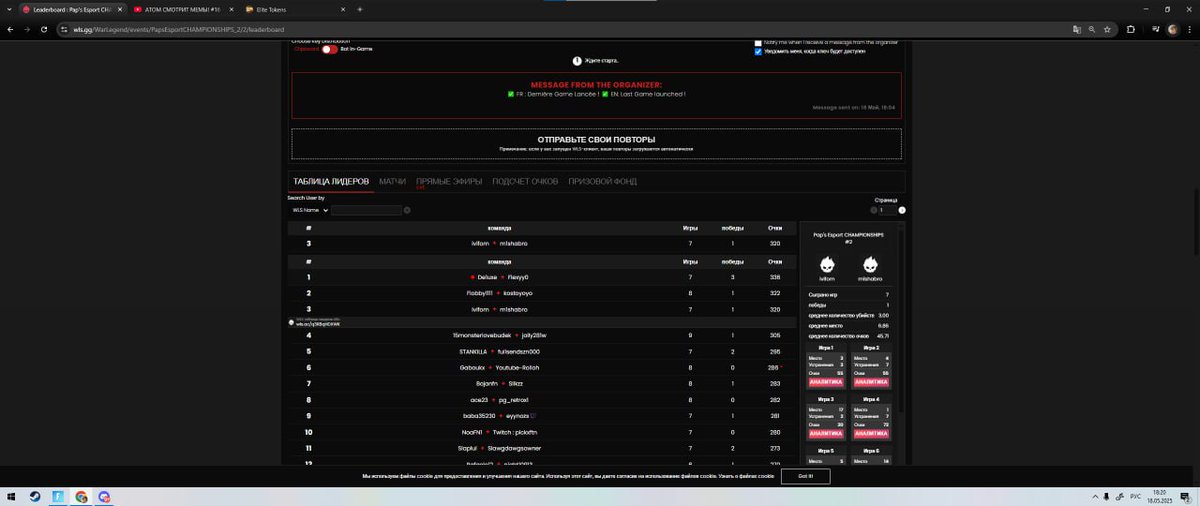Viewport: 1200px width, 506px height.
Task: Open the translate page icon in address bar
Action: (1076, 30)
